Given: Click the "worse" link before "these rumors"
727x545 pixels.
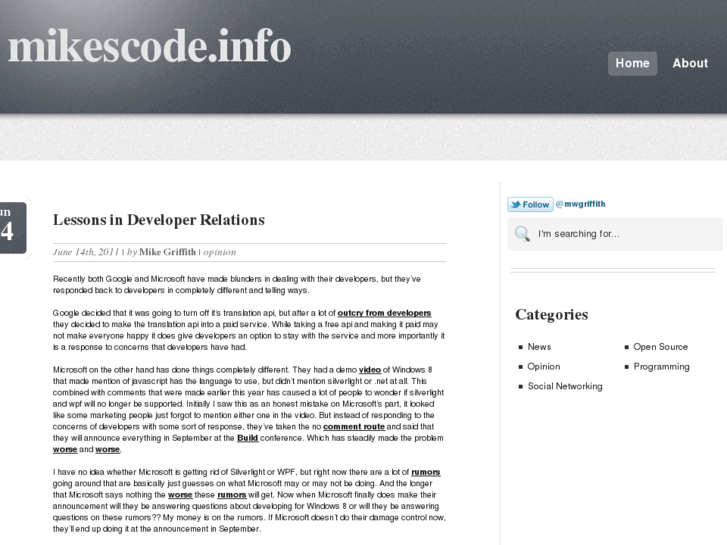Looking at the screenshot, I should coord(180,495).
